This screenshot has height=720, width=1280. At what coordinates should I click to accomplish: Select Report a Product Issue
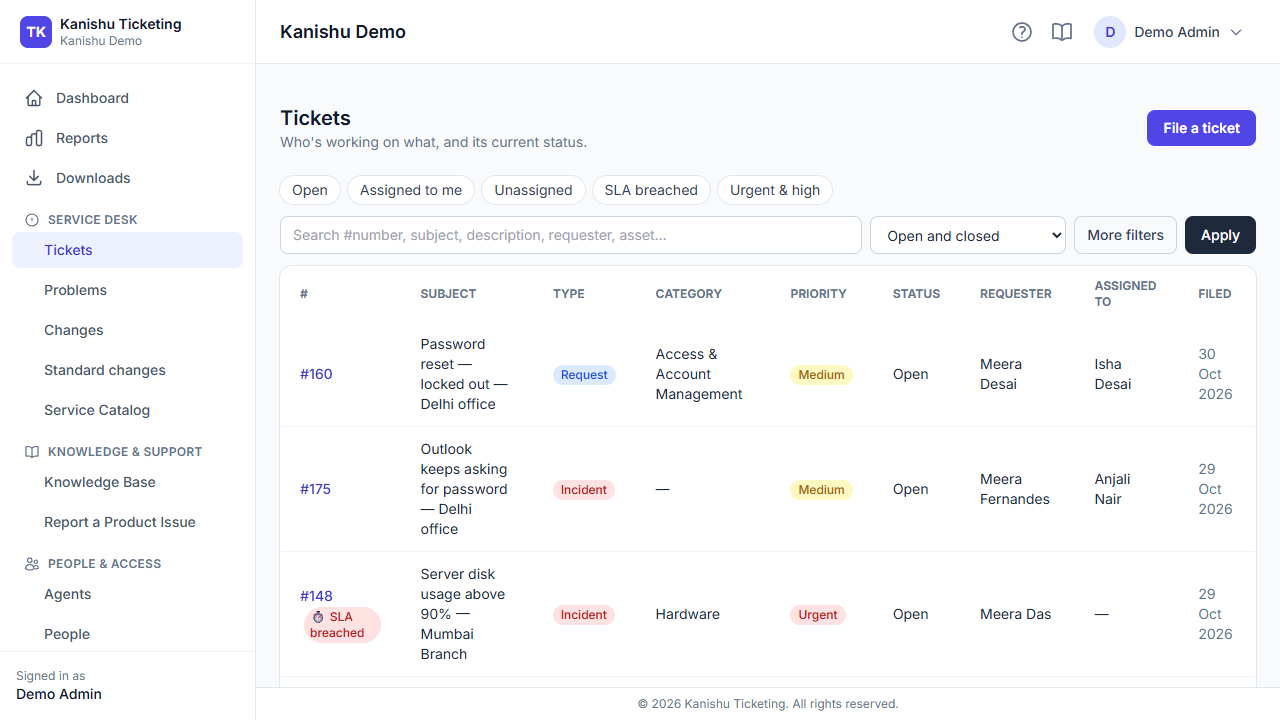[x=127, y=522]
